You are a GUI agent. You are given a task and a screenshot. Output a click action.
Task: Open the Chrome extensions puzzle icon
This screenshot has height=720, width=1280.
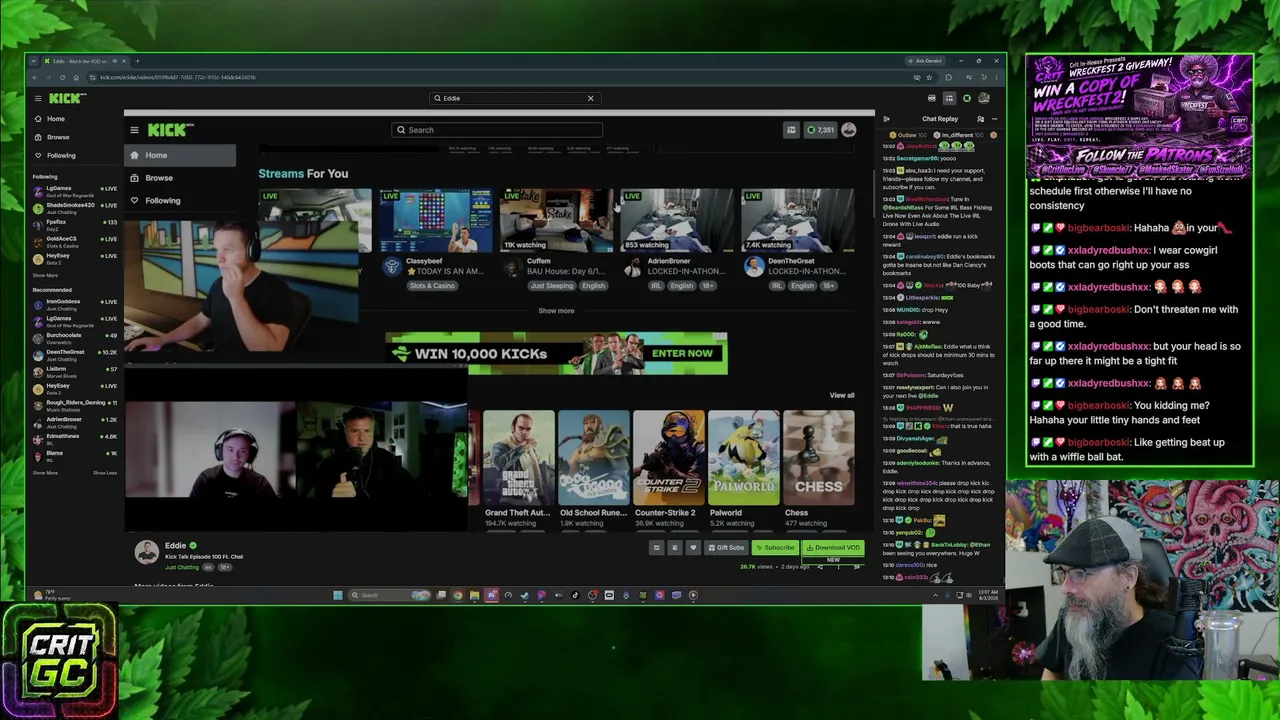(949, 77)
